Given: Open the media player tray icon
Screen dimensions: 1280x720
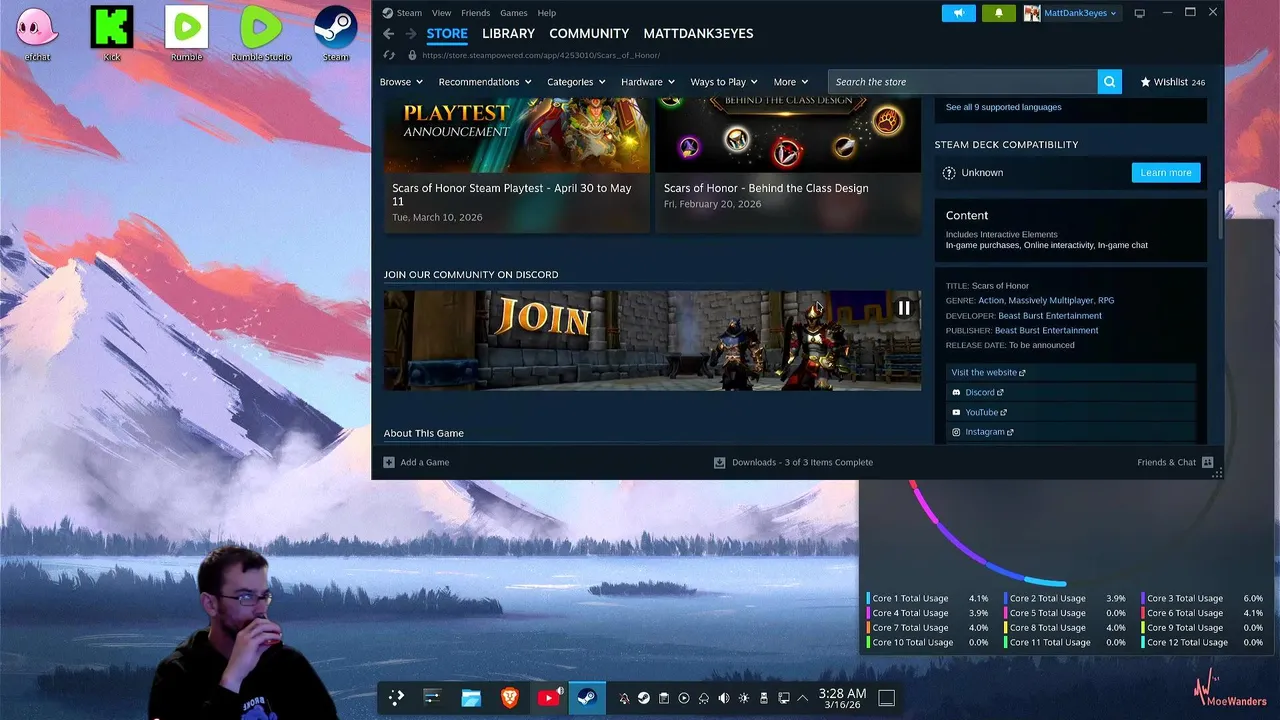Looking at the screenshot, I should (x=684, y=698).
